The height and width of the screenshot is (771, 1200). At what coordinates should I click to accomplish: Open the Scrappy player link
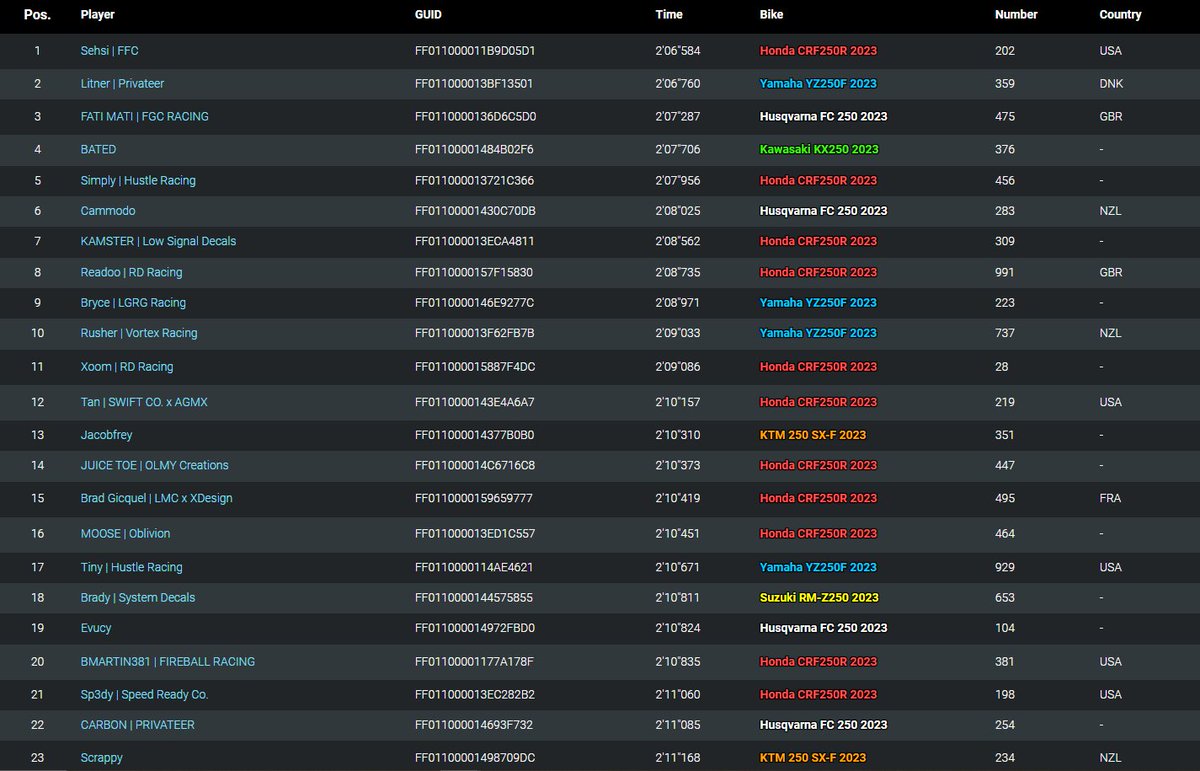tap(102, 758)
